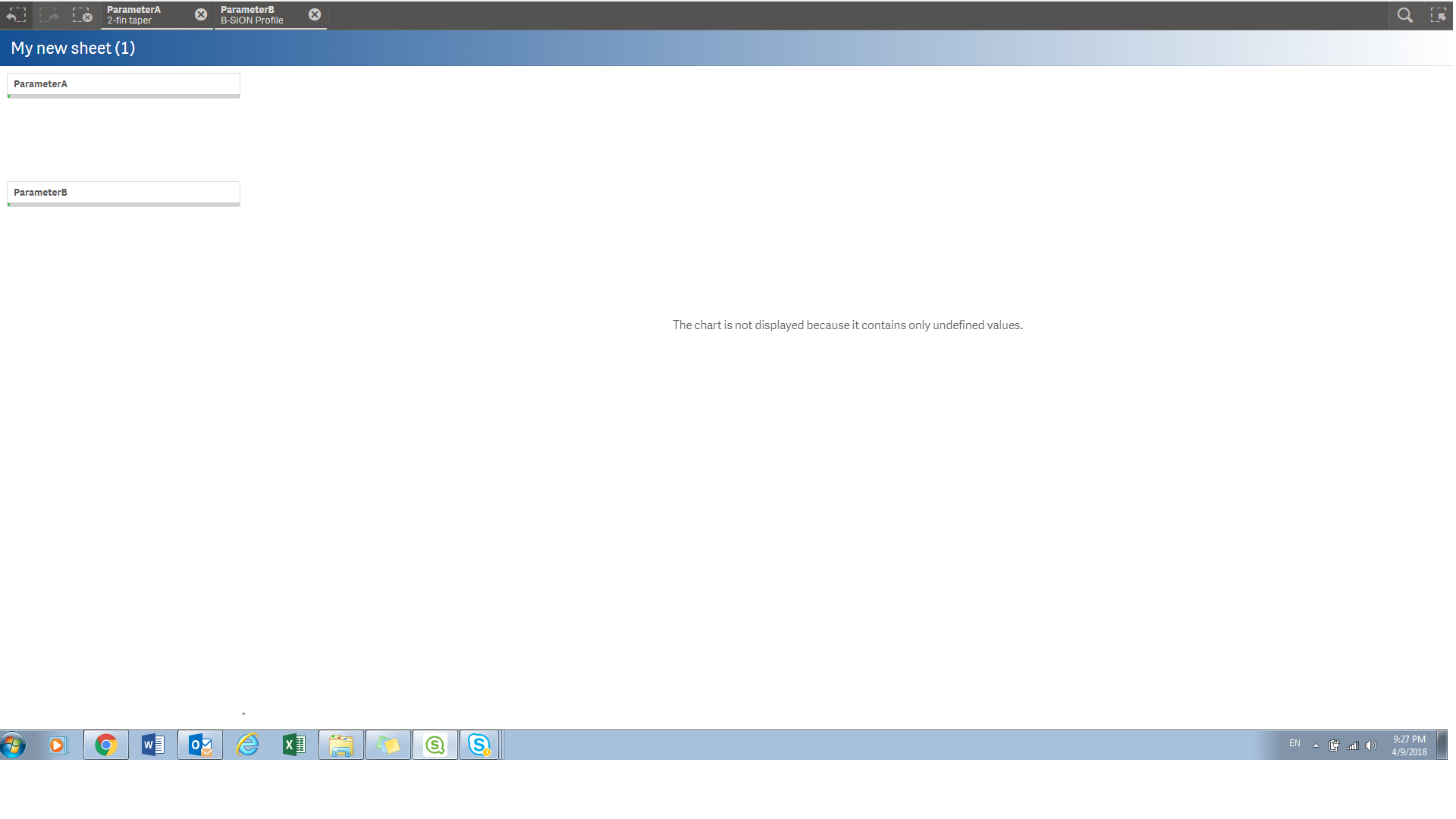Remove ParameterB B-SiON Profile selection
The image size is (1456, 819).
(314, 14)
